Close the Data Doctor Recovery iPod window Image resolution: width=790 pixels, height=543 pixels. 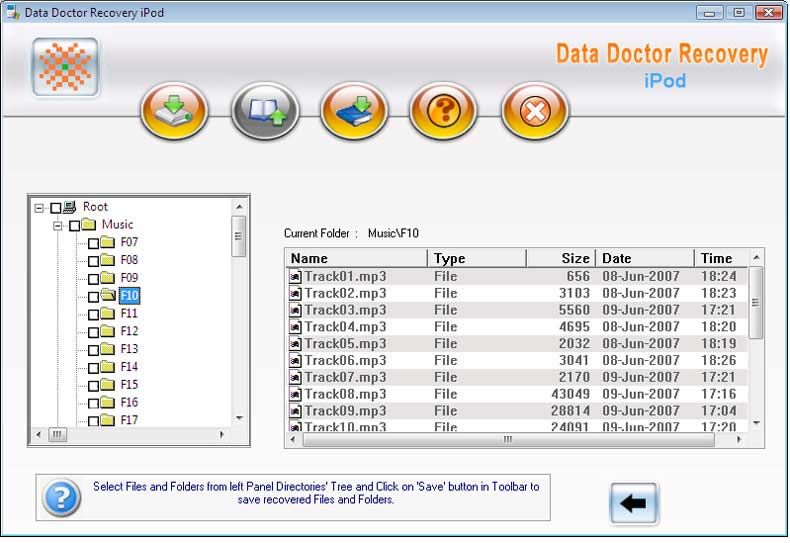tap(769, 13)
